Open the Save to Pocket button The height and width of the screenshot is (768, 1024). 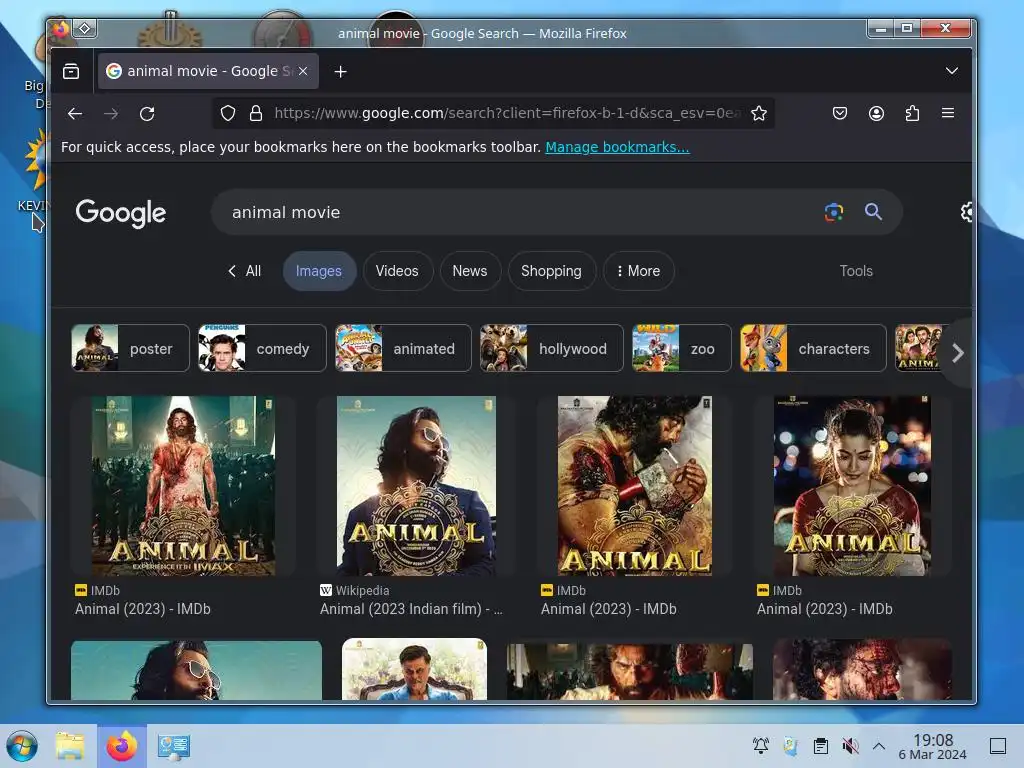[x=840, y=114]
